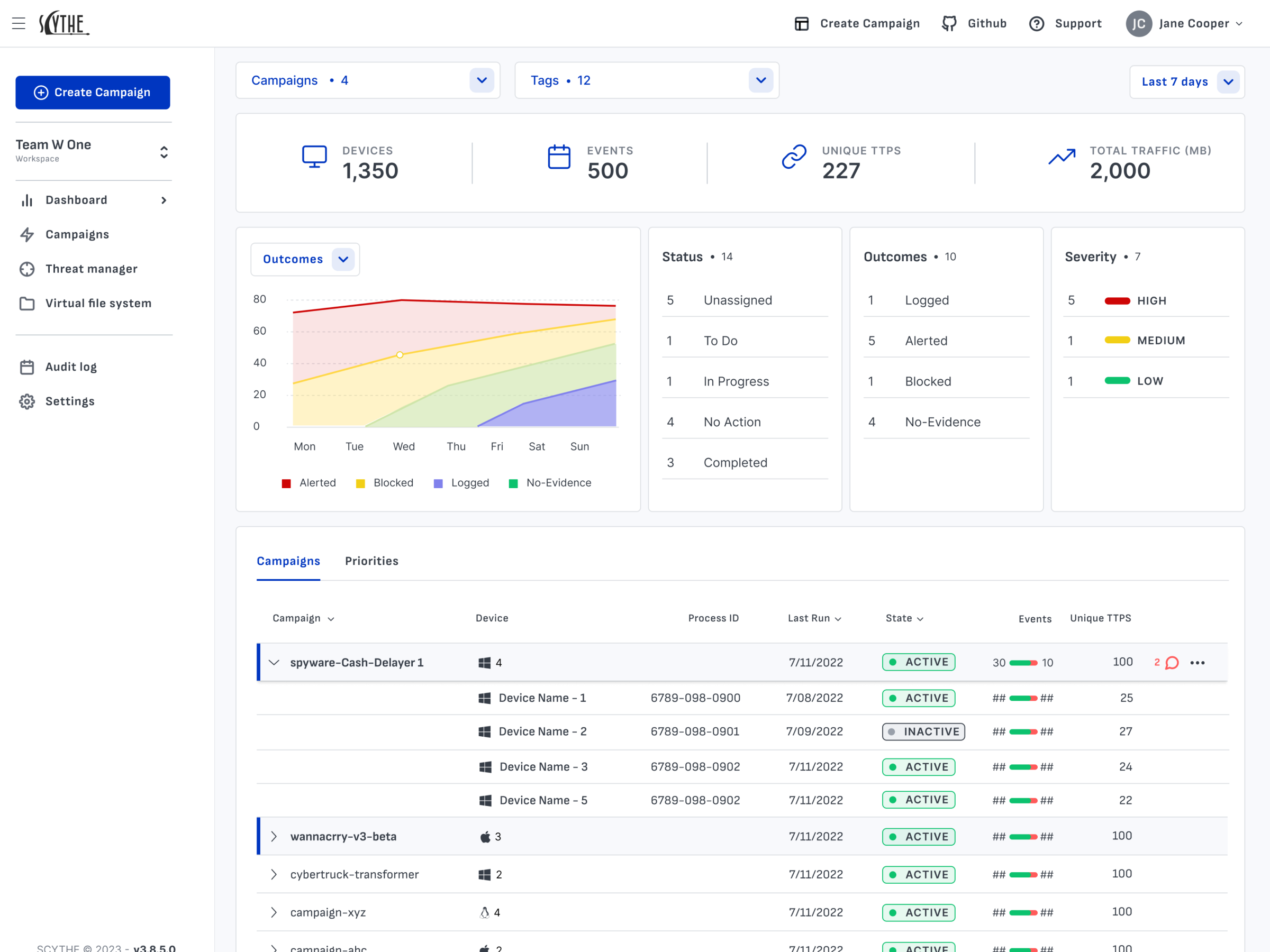Open Audit log in sidebar
Image resolution: width=1270 pixels, height=952 pixels.
[x=70, y=367]
